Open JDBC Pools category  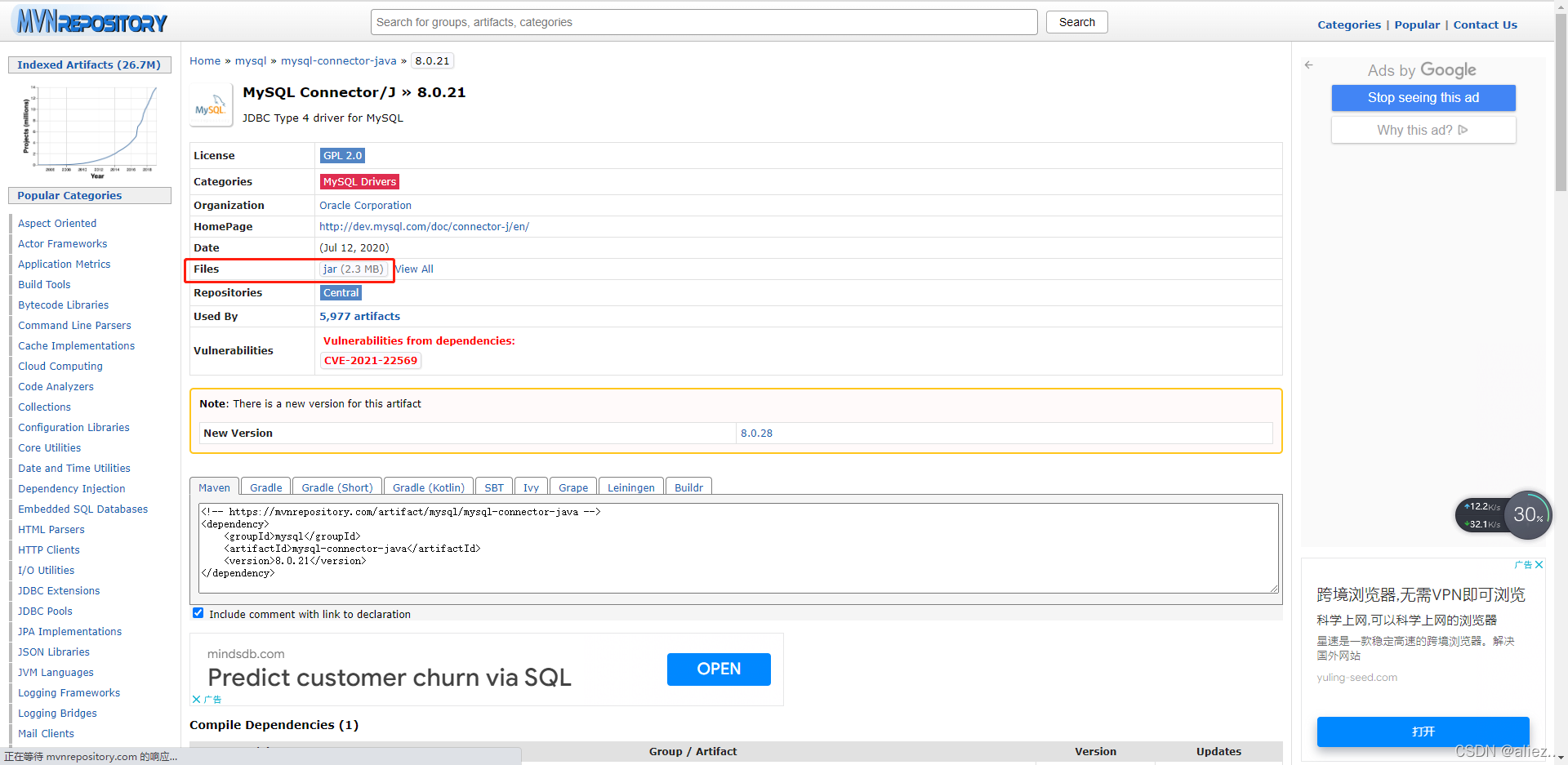pos(45,611)
